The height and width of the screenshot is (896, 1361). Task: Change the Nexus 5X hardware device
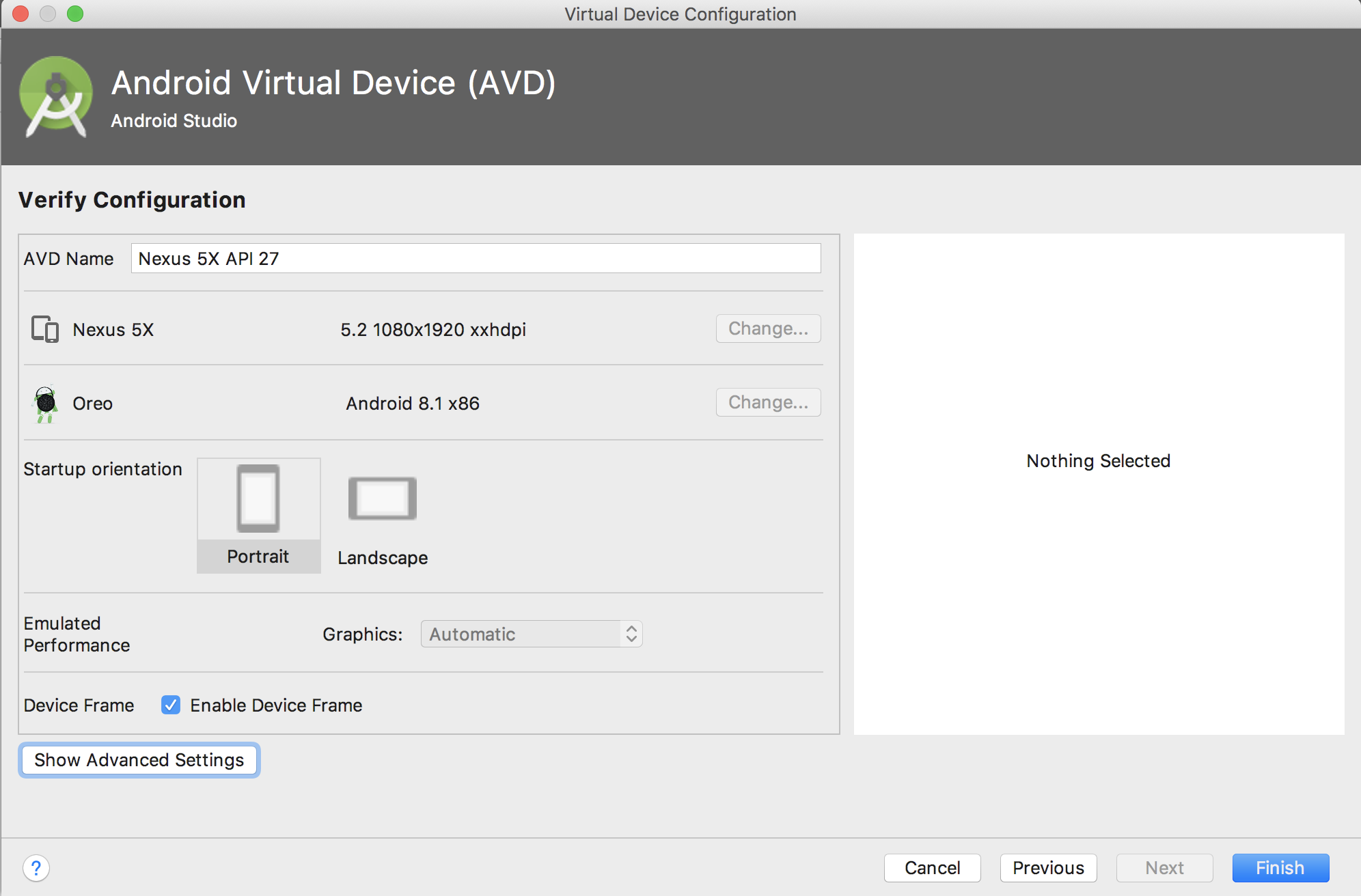pyautogui.click(x=768, y=328)
